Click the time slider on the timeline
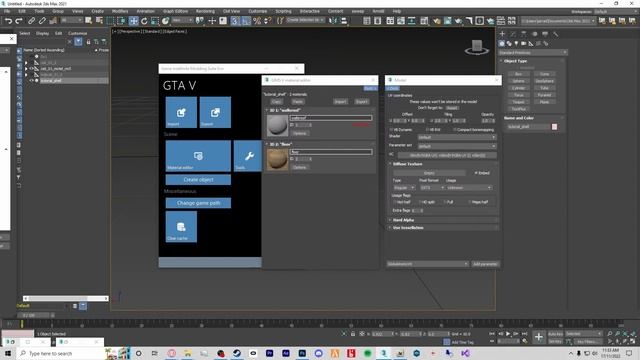 coord(35,315)
